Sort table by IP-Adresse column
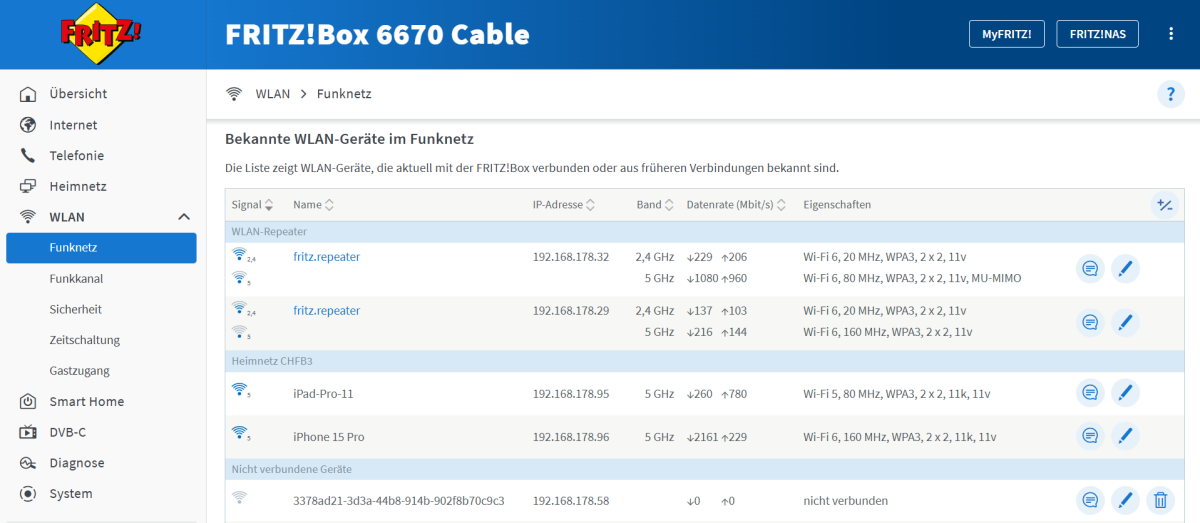Viewport: 1200px width, 523px height. (x=564, y=205)
